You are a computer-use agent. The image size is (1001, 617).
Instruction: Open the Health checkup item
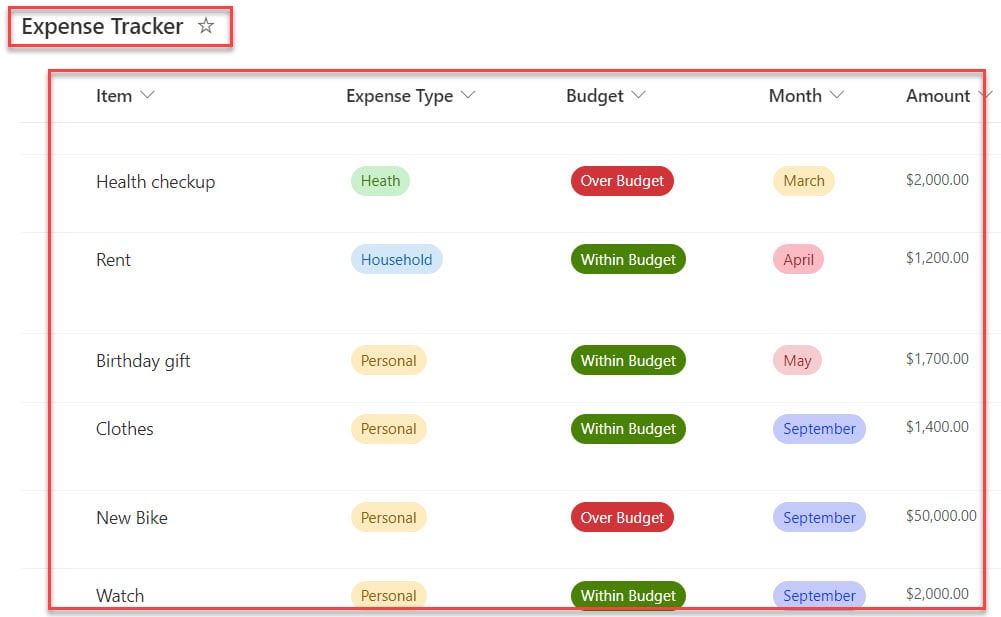155,182
